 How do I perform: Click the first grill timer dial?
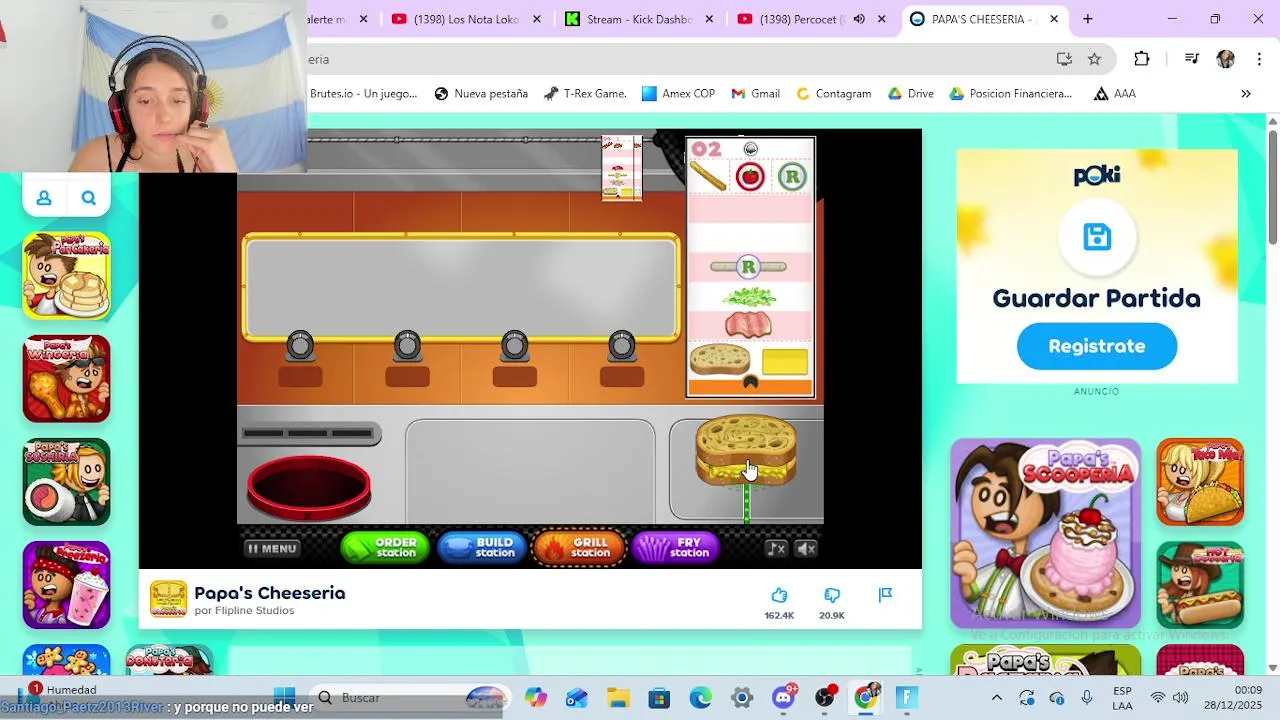[x=300, y=346]
